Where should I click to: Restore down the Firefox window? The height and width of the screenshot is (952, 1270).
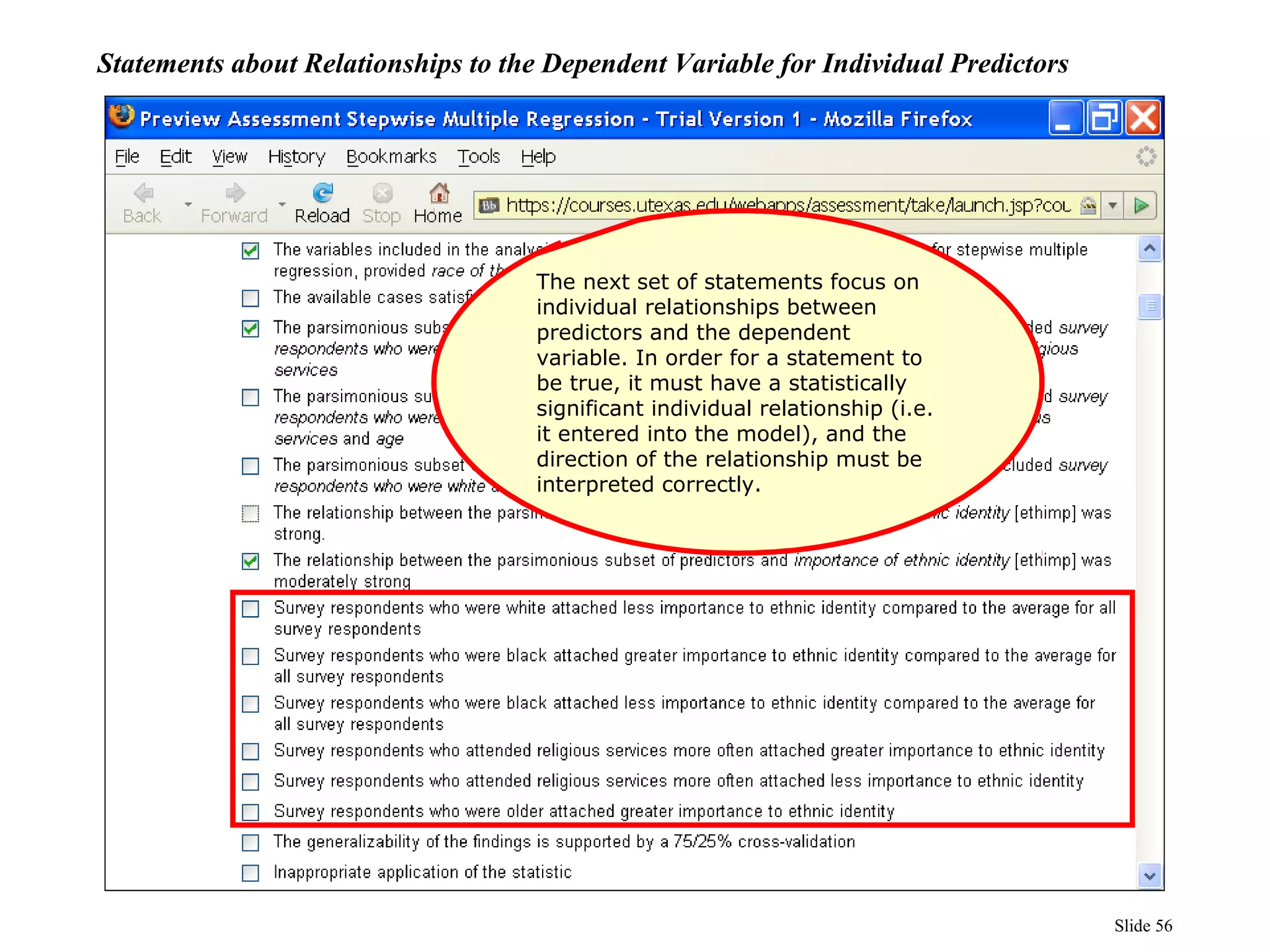[1104, 118]
